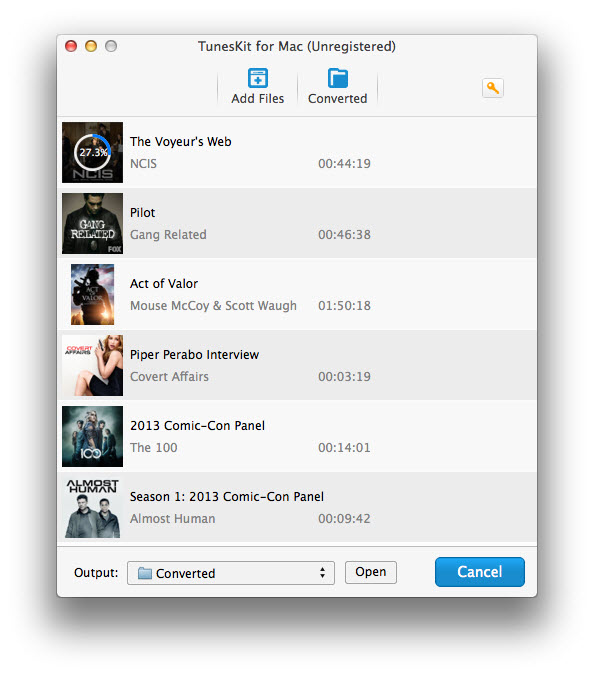Click the blue Cancel button
Viewport: 594px width, 676px height.
480,572
